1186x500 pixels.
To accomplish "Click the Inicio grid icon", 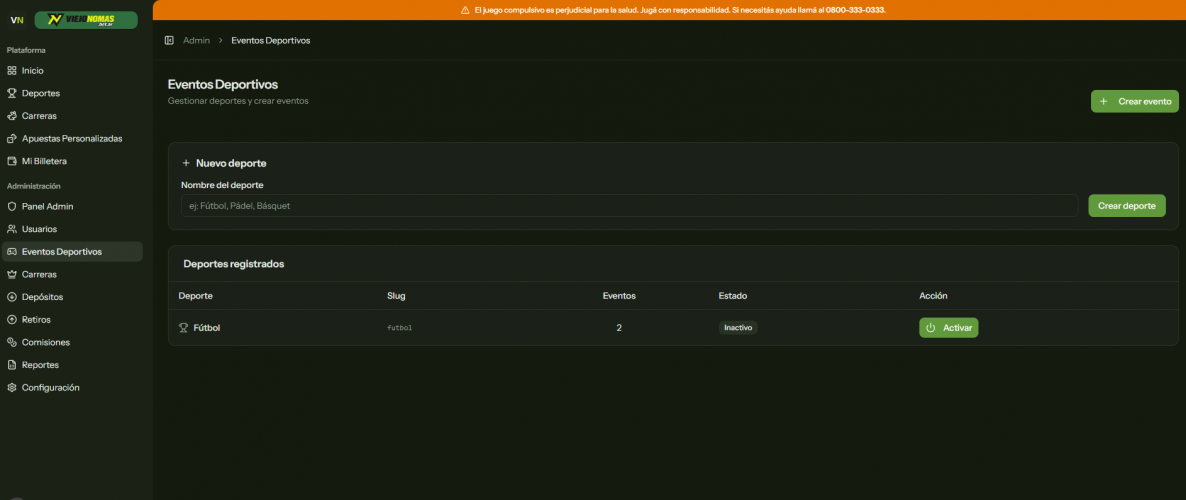I will click(x=11, y=70).
